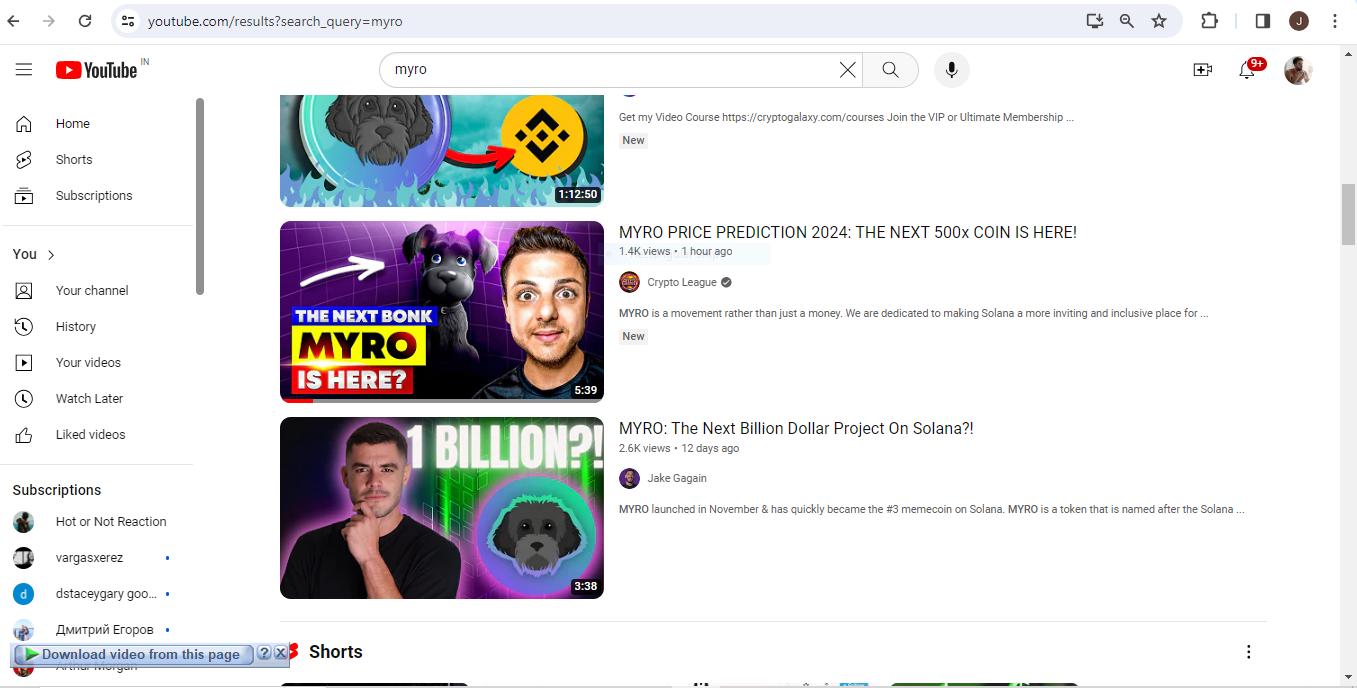Click the Crypto League New badge
1357x688 pixels.
point(634,337)
